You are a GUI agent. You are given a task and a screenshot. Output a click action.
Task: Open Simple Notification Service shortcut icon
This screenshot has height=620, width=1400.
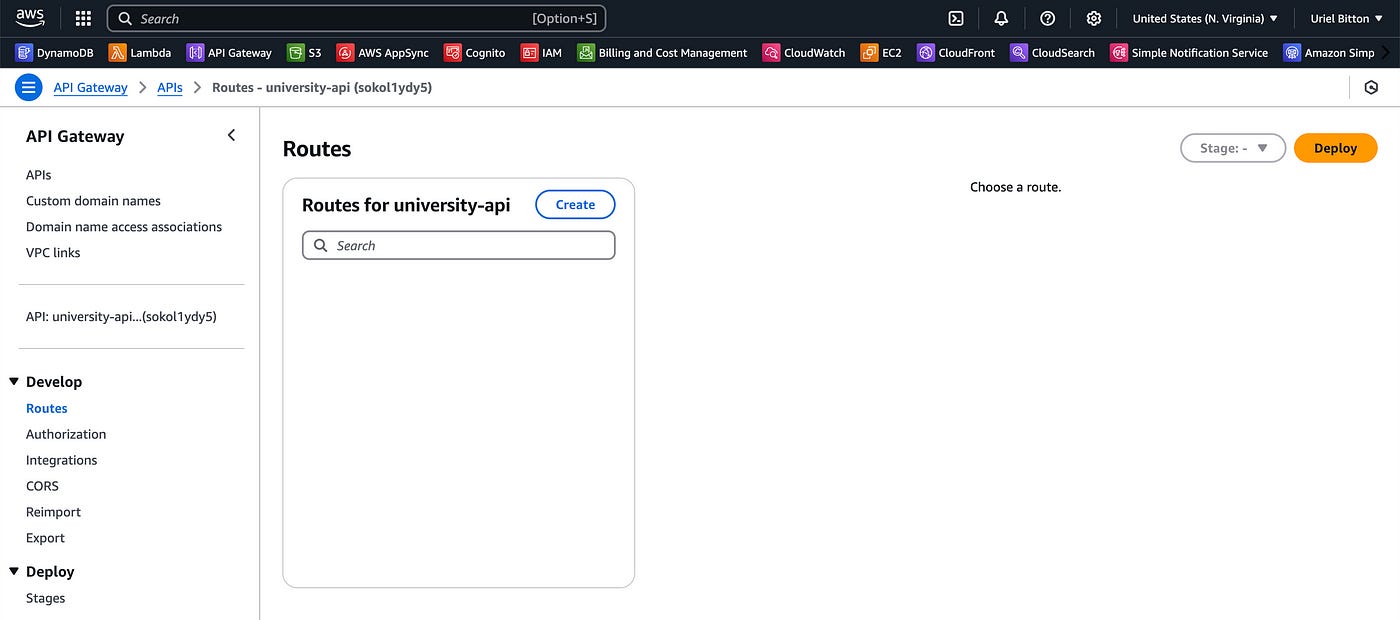point(1118,53)
